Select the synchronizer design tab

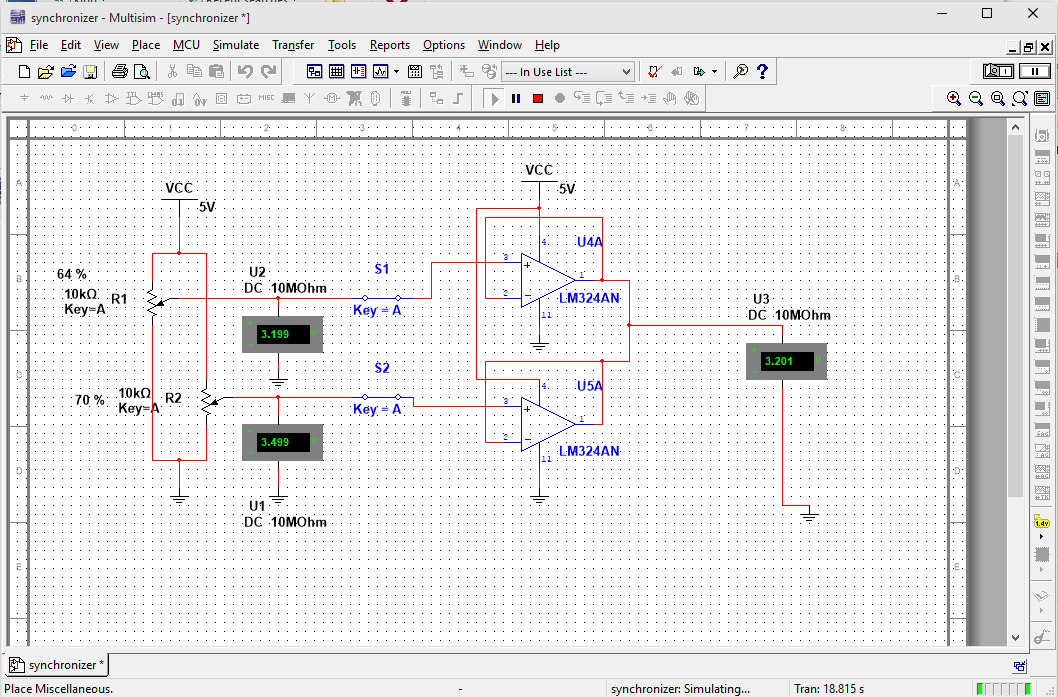[59, 665]
